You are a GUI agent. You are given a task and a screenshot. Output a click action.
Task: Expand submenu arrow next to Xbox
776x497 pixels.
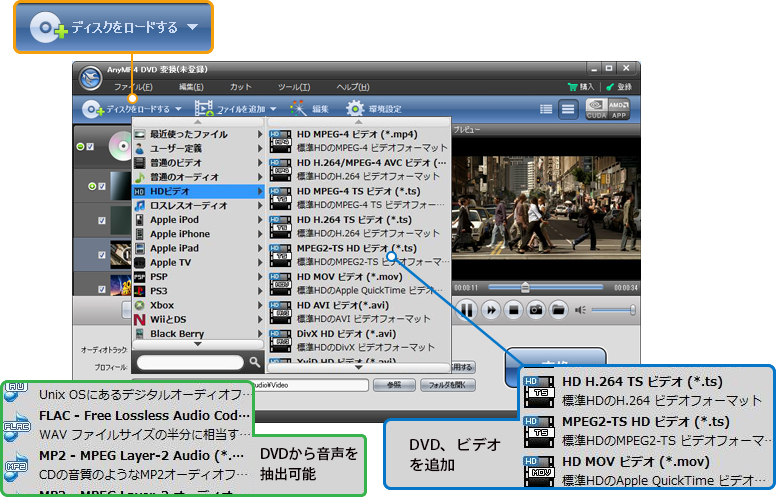pos(260,305)
